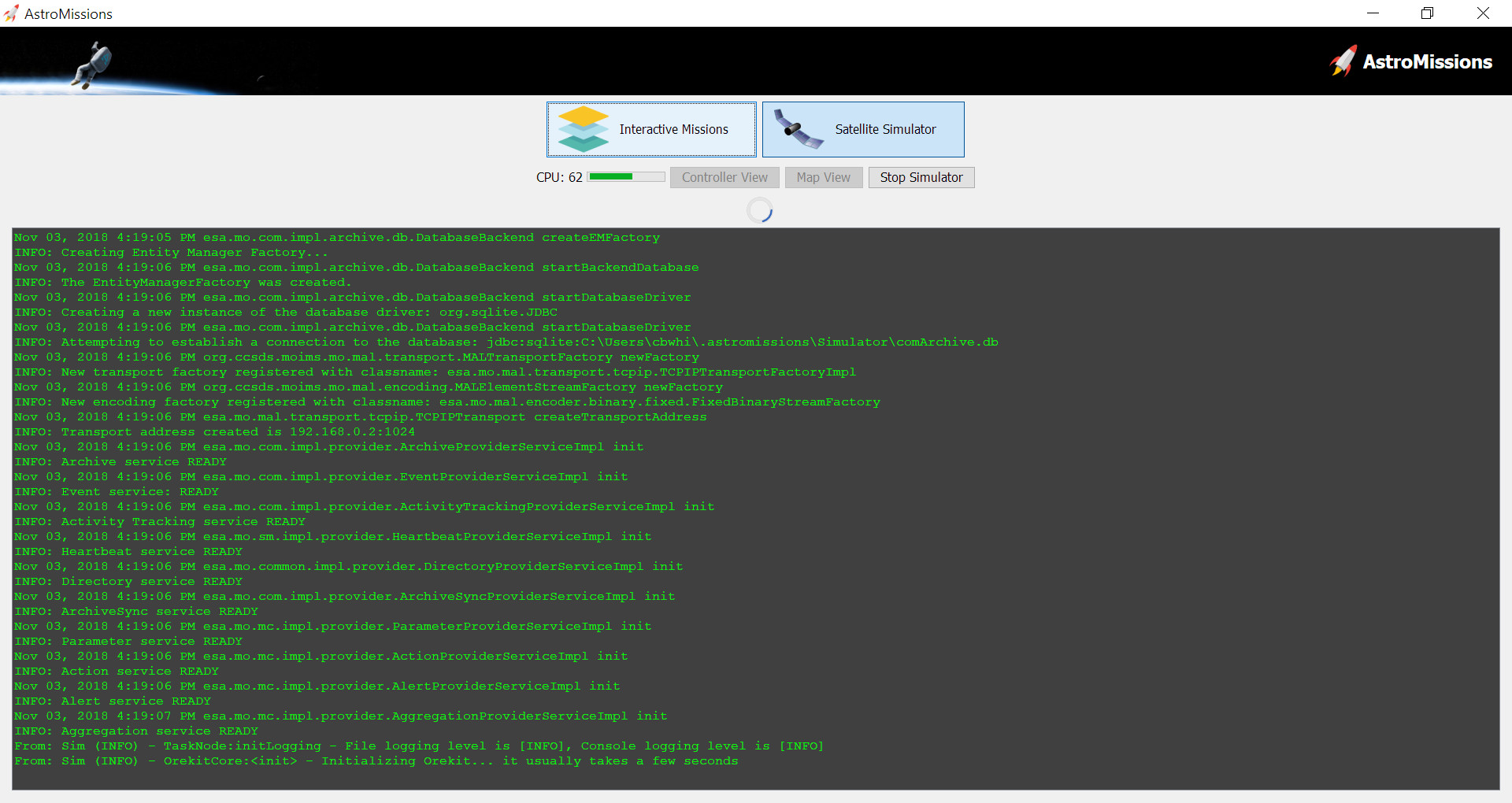Close the AstroMissions window

pos(1483,13)
